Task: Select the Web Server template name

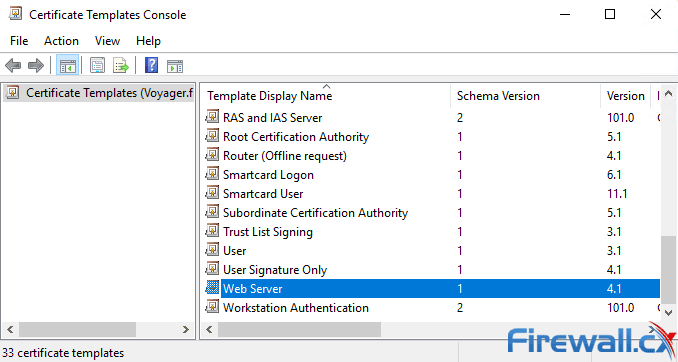Action: pos(253,289)
